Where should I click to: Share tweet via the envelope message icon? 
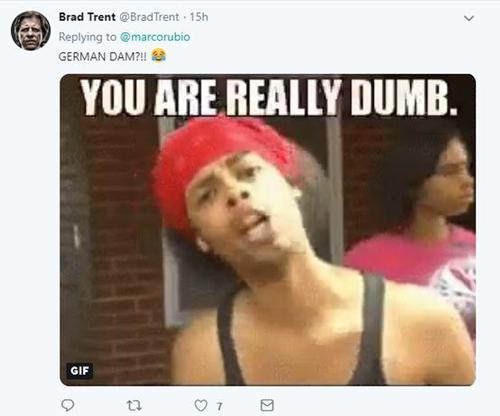pyautogui.click(x=267, y=405)
